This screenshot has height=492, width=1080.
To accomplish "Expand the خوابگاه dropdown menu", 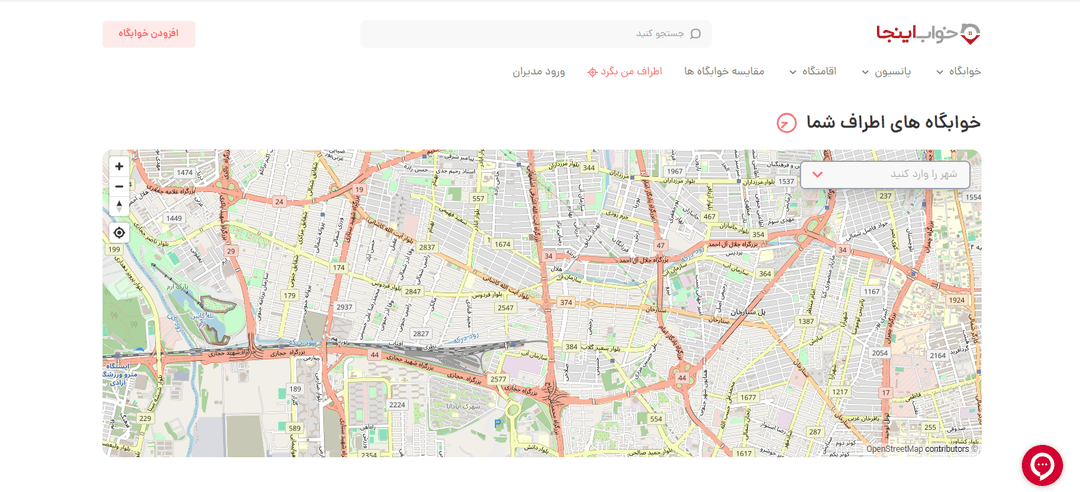I will [x=959, y=72].
